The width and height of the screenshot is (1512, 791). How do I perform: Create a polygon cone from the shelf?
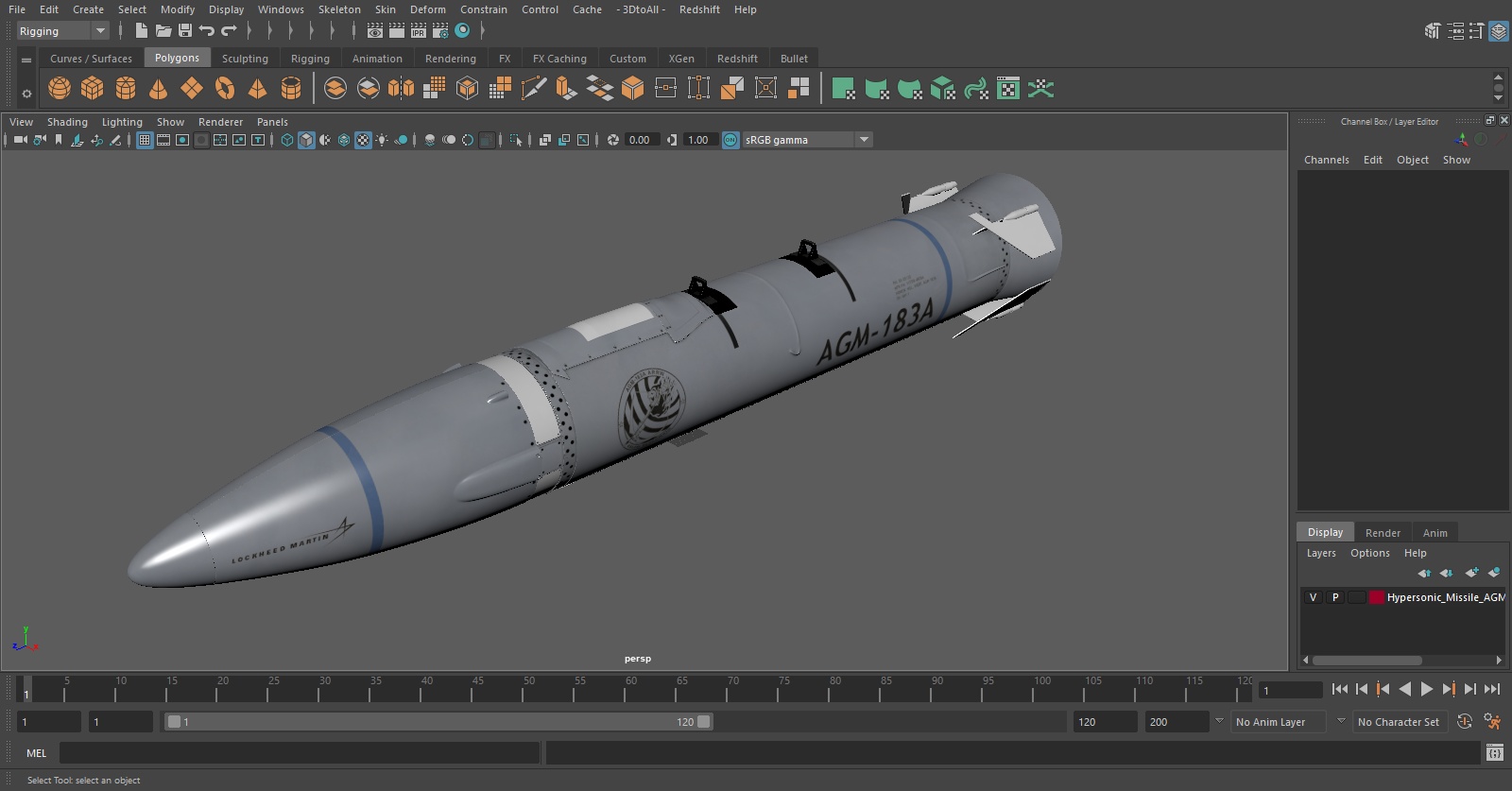(159, 89)
